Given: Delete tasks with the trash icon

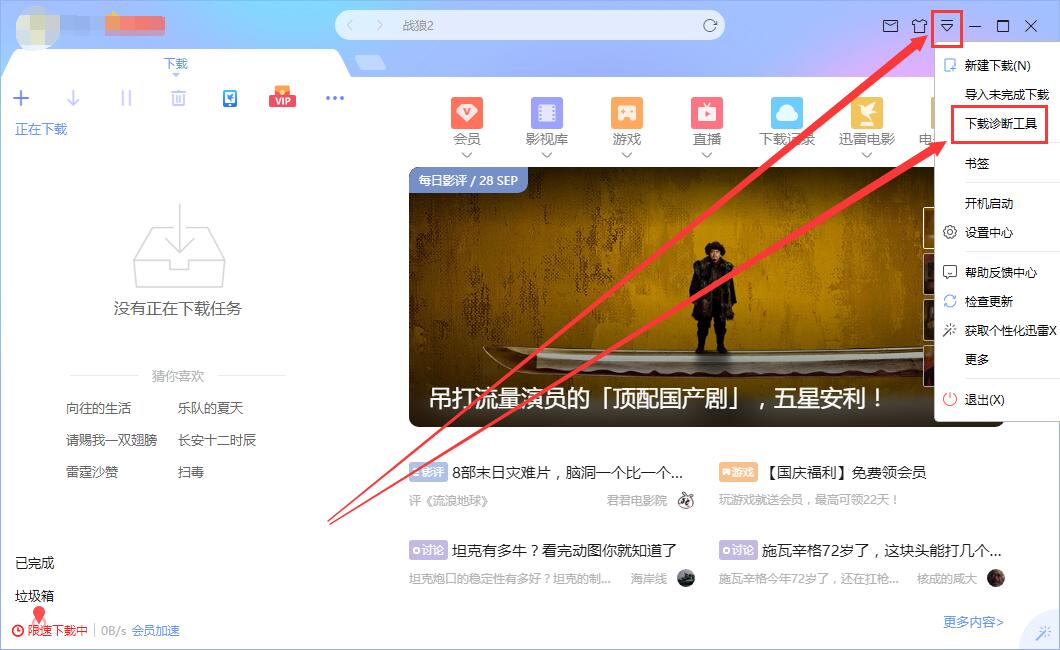Looking at the screenshot, I should [178, 97].
